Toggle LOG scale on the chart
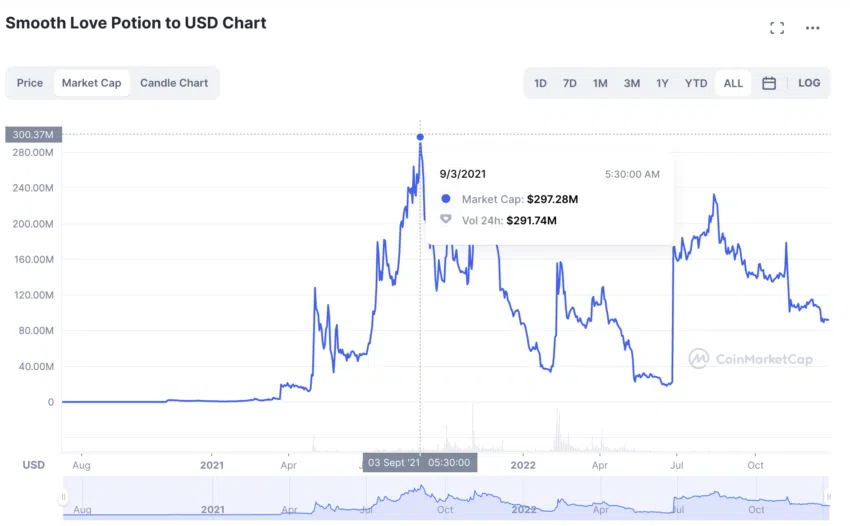The image size is (850, 526). 809,83
